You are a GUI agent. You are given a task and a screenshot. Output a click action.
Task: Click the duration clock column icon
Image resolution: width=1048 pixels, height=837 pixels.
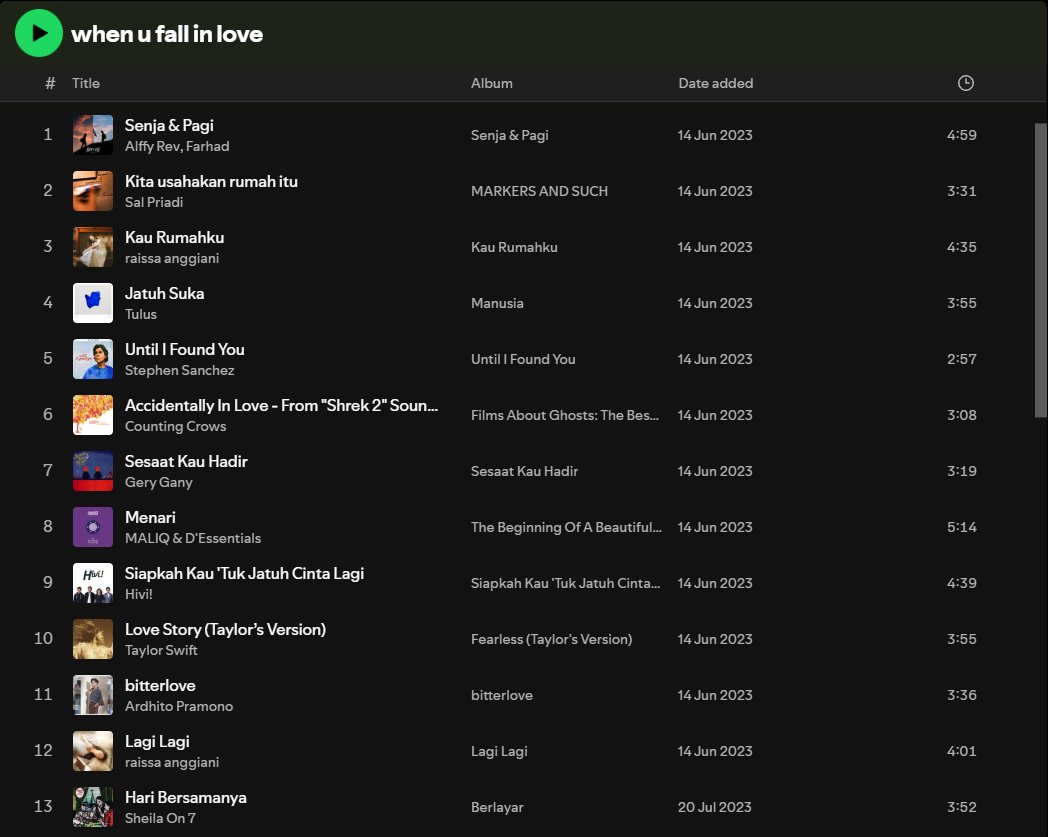point(965,83)
